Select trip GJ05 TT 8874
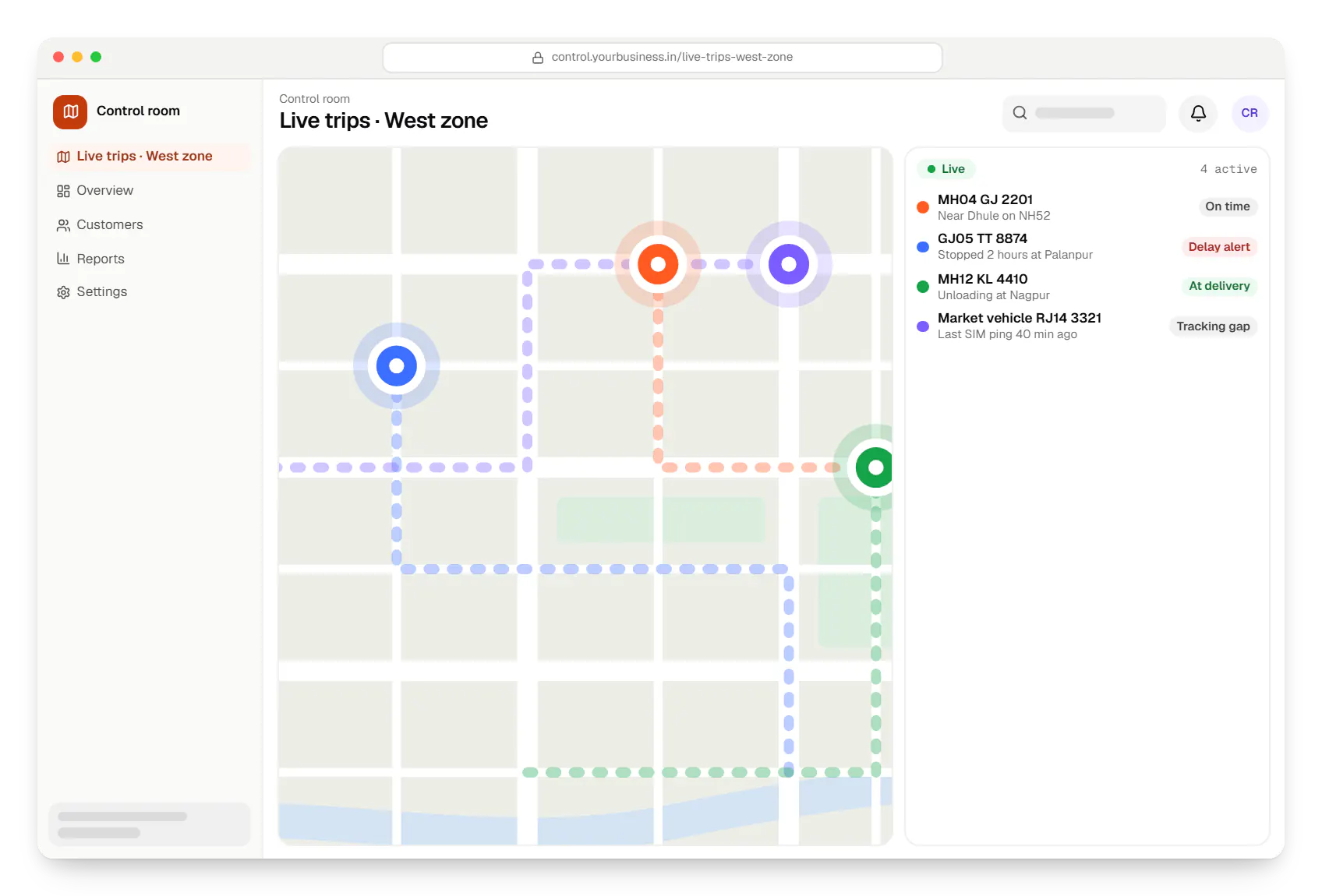This screenshot has width=1322, height=896. [x=1087, y=246]
